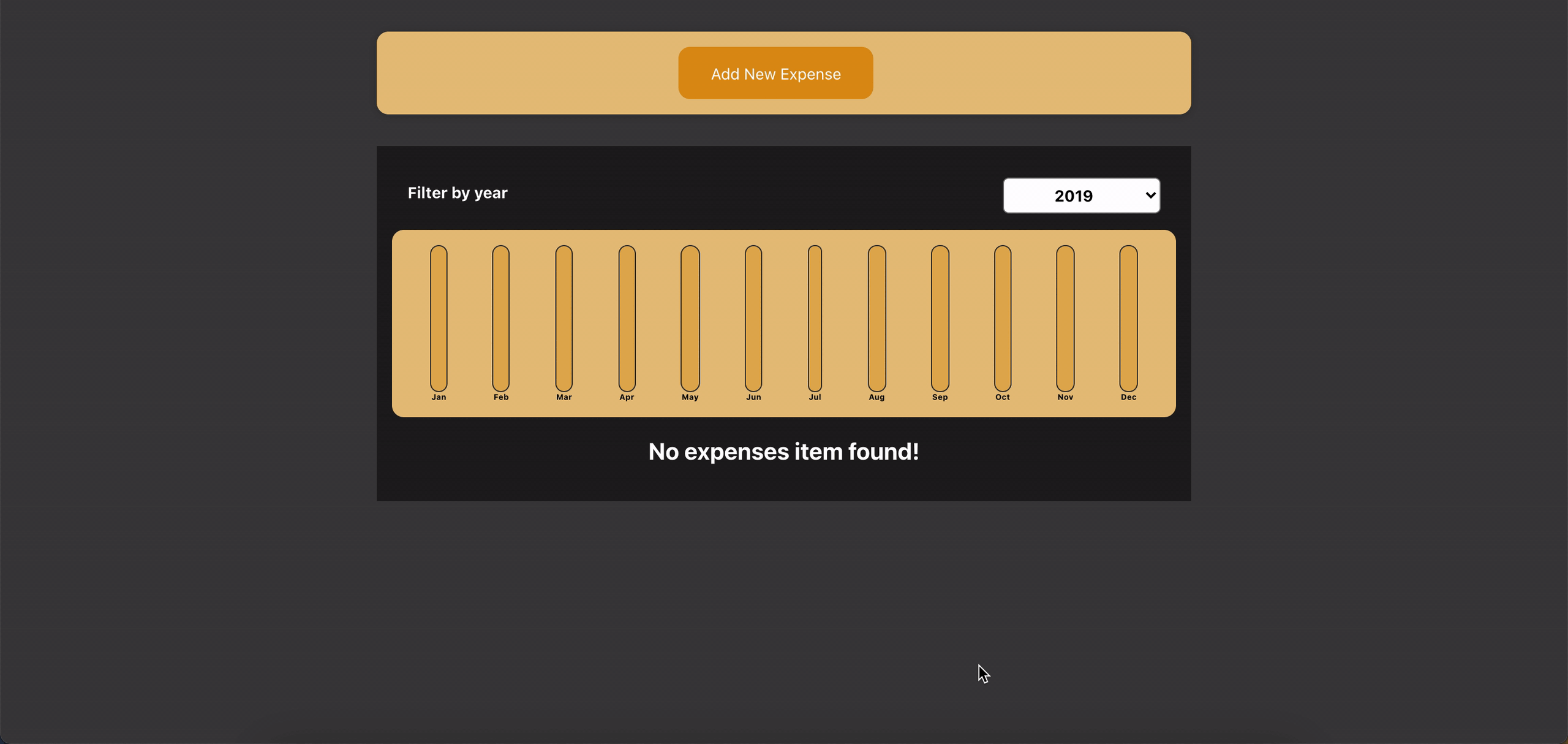Click the February chart bar
Viewport: 1568px width, 744px height.
501,318
